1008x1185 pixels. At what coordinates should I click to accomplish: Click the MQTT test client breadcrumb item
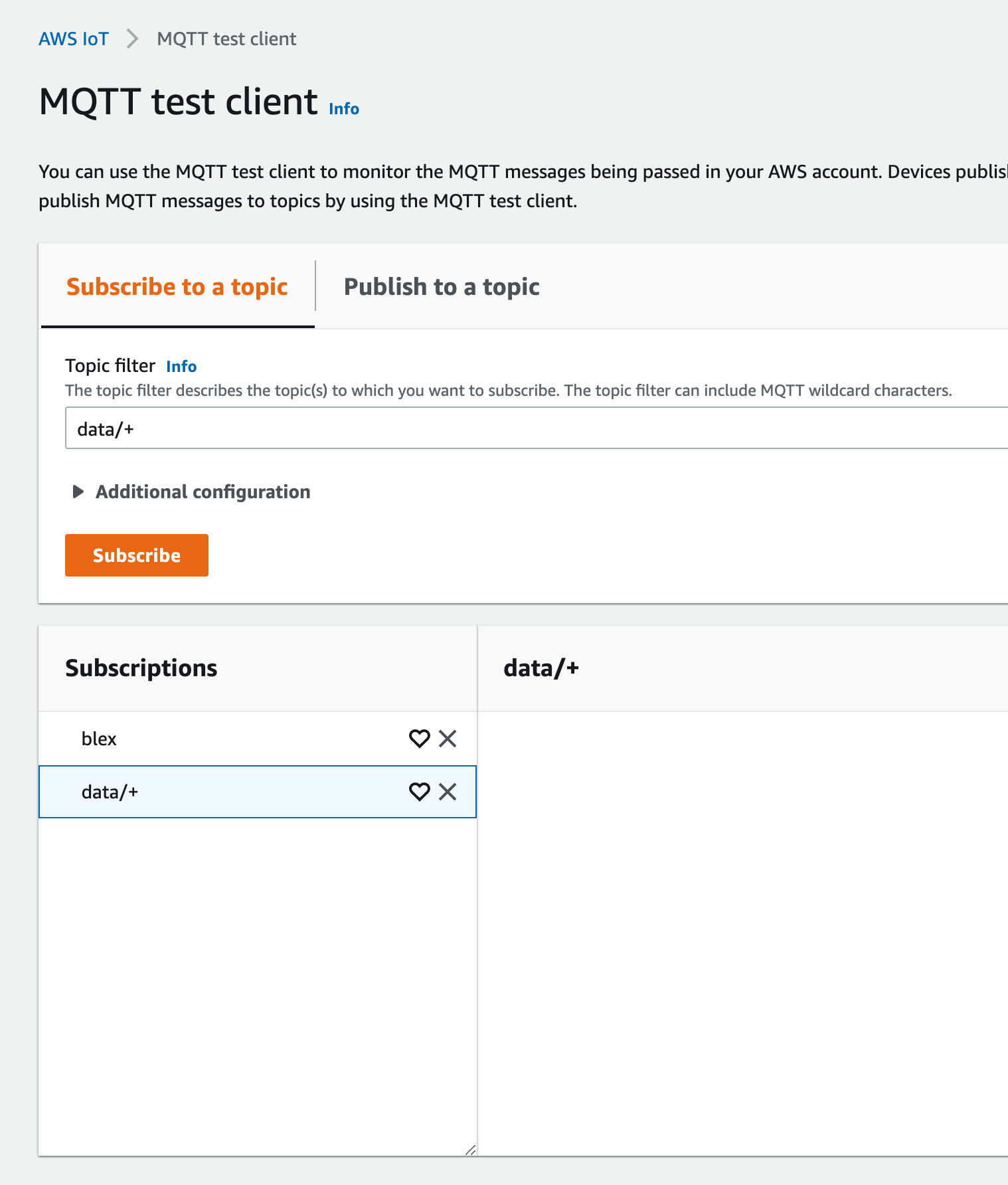pyautogui.click(x=226, y=39)
